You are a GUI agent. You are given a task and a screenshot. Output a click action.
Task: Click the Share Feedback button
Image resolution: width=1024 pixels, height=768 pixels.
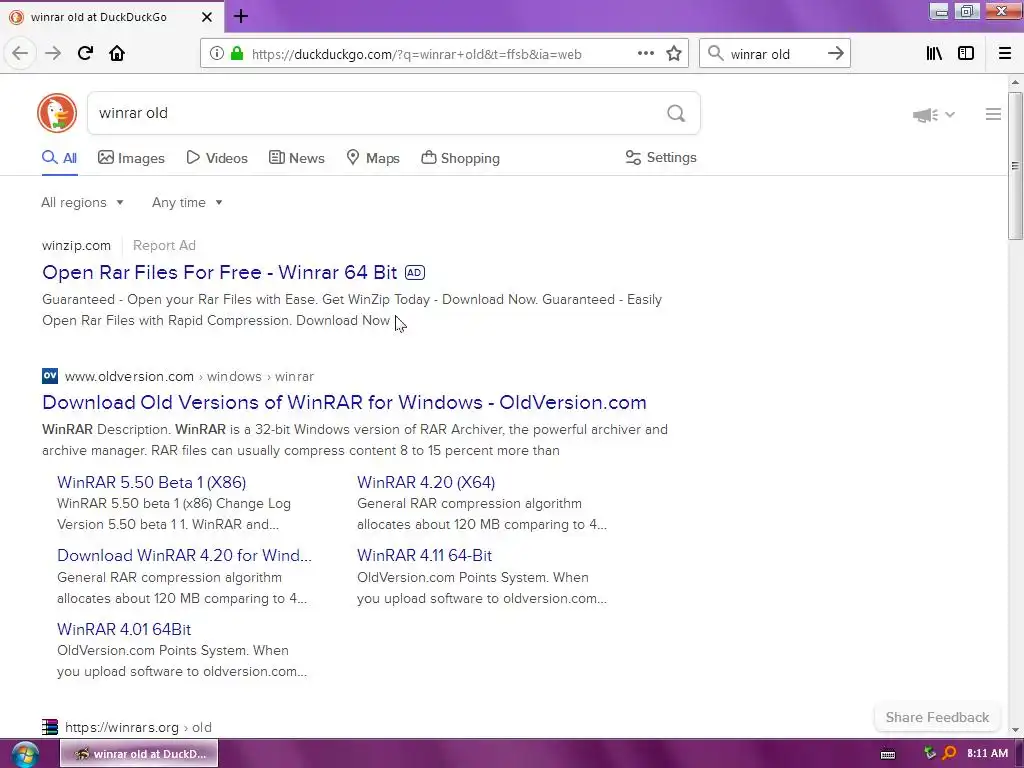937,717
